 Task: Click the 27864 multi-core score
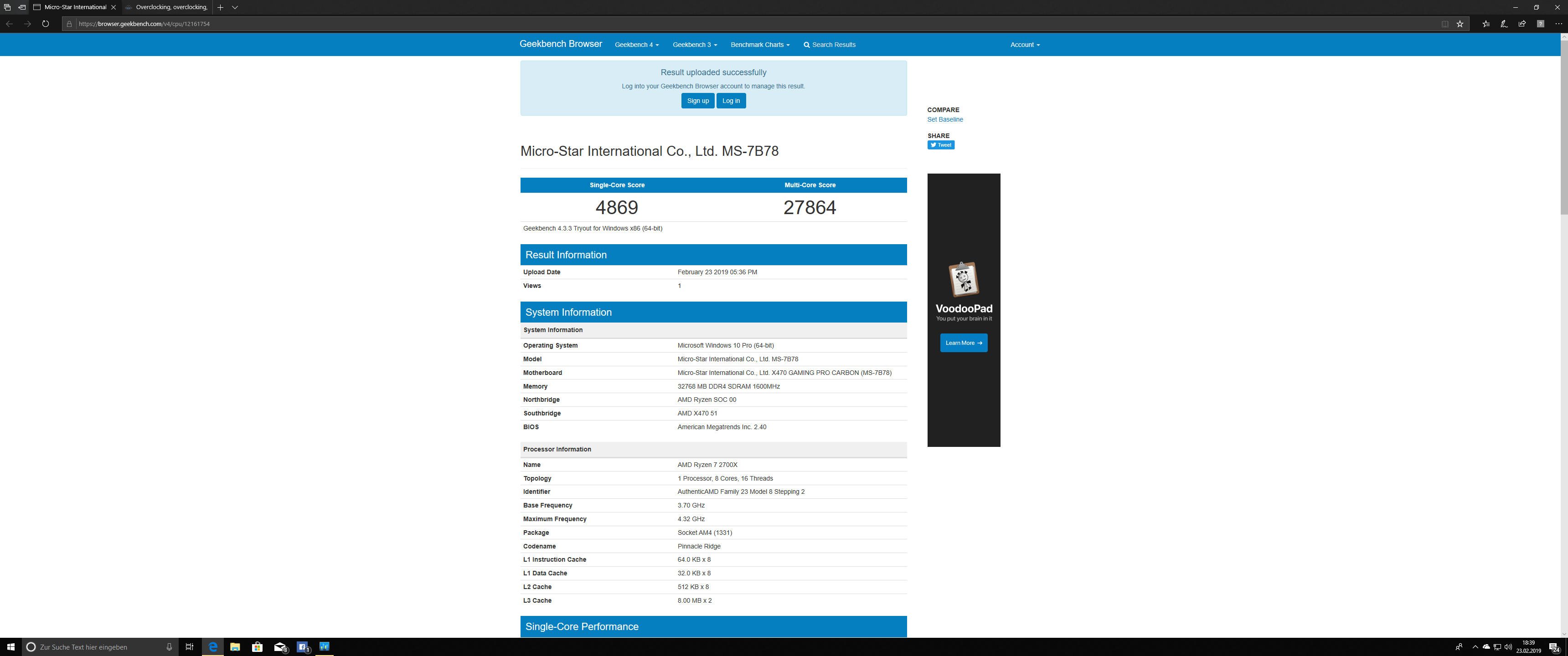[810, 208]
